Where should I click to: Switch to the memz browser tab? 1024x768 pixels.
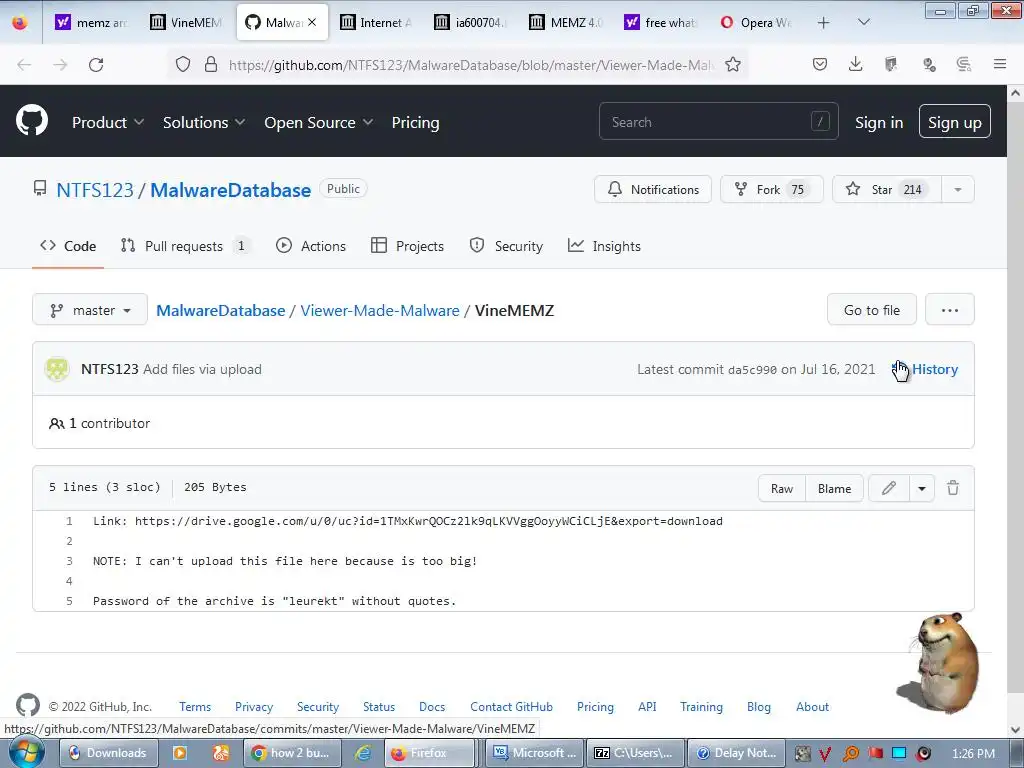91,22
